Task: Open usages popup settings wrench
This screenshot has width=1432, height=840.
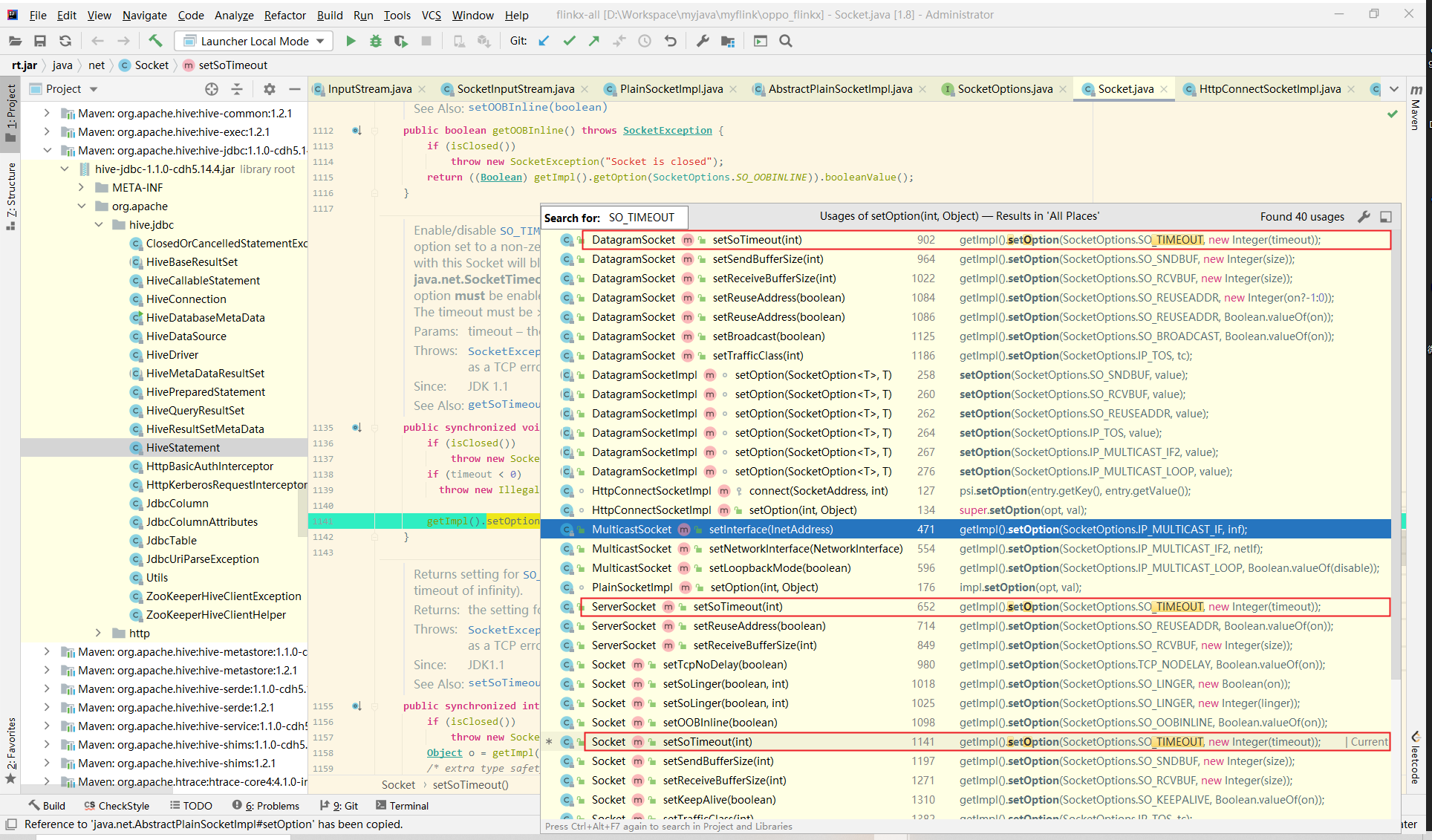Action: pyautogui.click(x=1364, y=217)
